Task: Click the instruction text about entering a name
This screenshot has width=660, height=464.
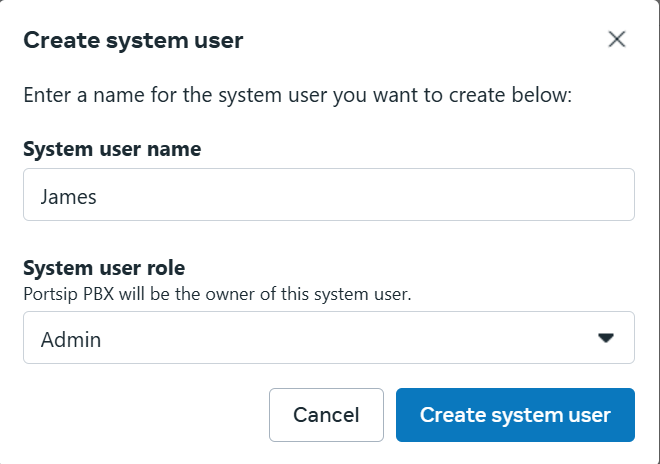Action: click(297, 97)
